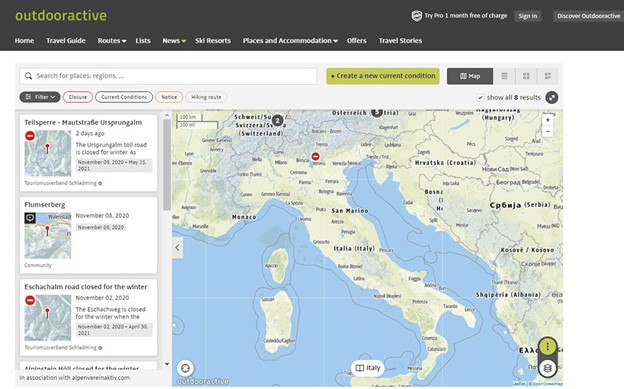Click Tourismusverband Schladming under Eschachalm card

(x=60, y=348)
